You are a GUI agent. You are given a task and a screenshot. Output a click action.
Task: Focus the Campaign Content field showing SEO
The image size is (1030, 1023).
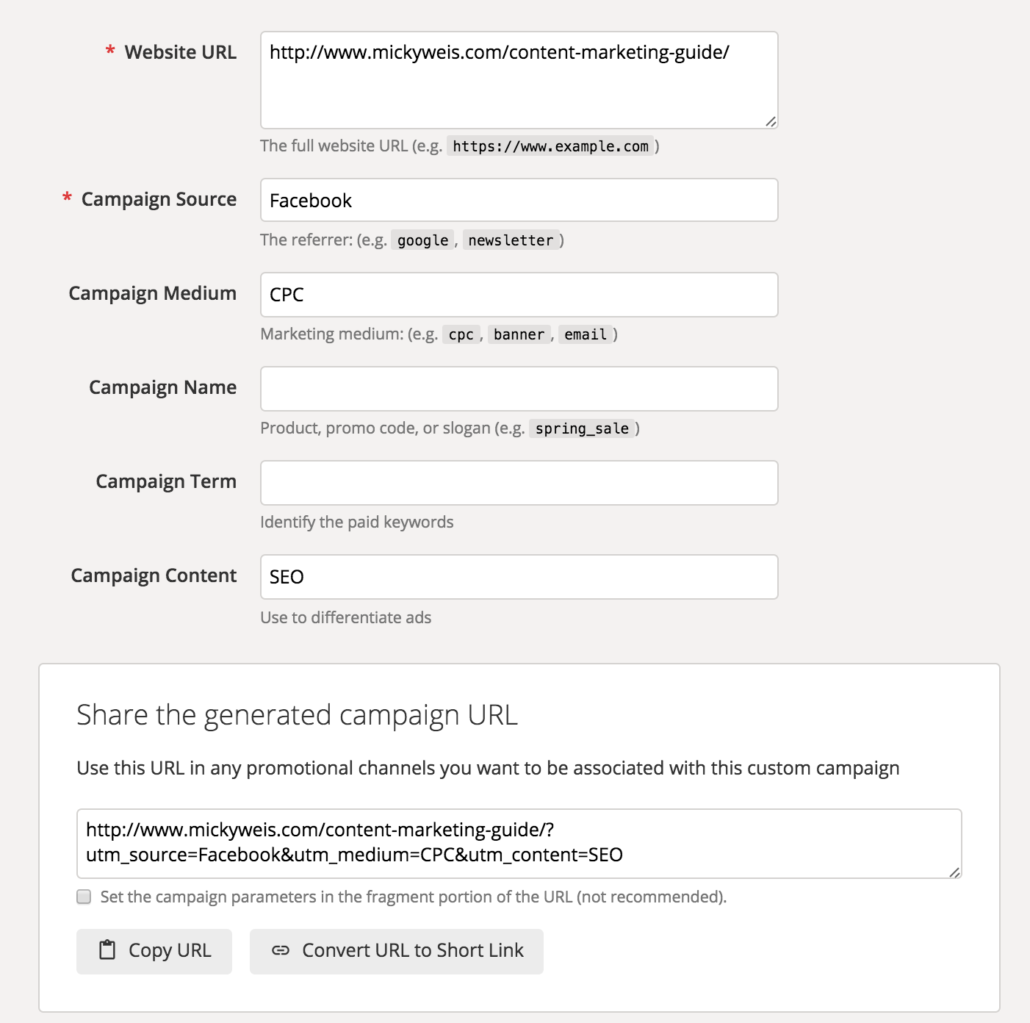coord(518,576)
